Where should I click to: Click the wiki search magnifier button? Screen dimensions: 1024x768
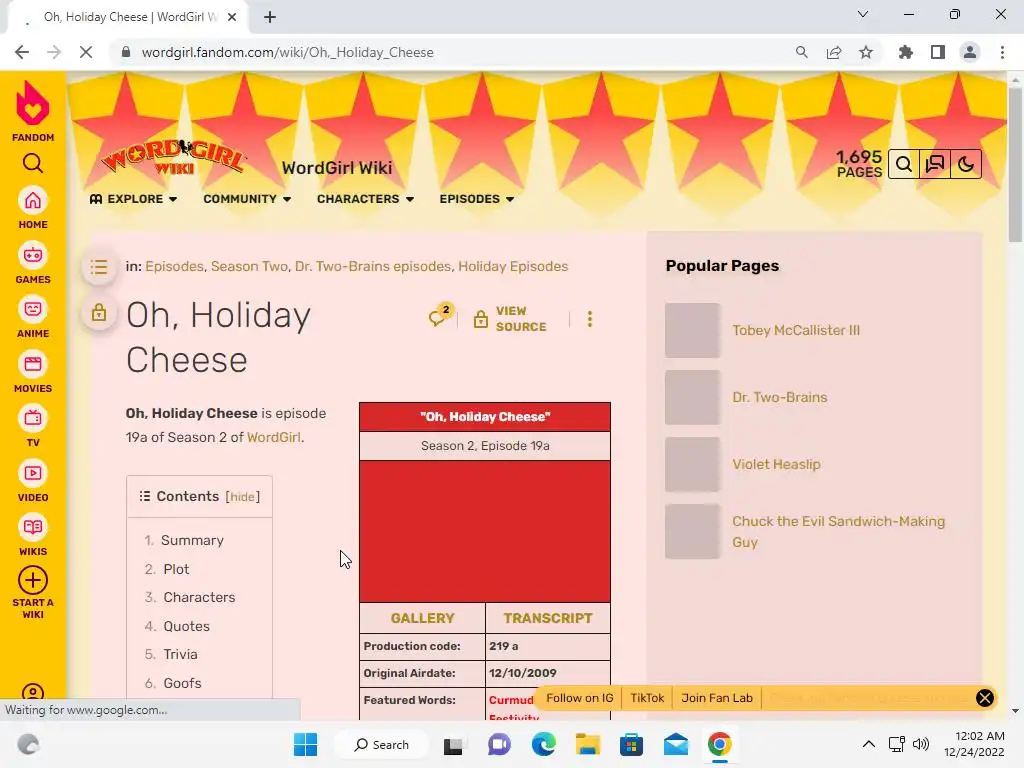[904, 164]
